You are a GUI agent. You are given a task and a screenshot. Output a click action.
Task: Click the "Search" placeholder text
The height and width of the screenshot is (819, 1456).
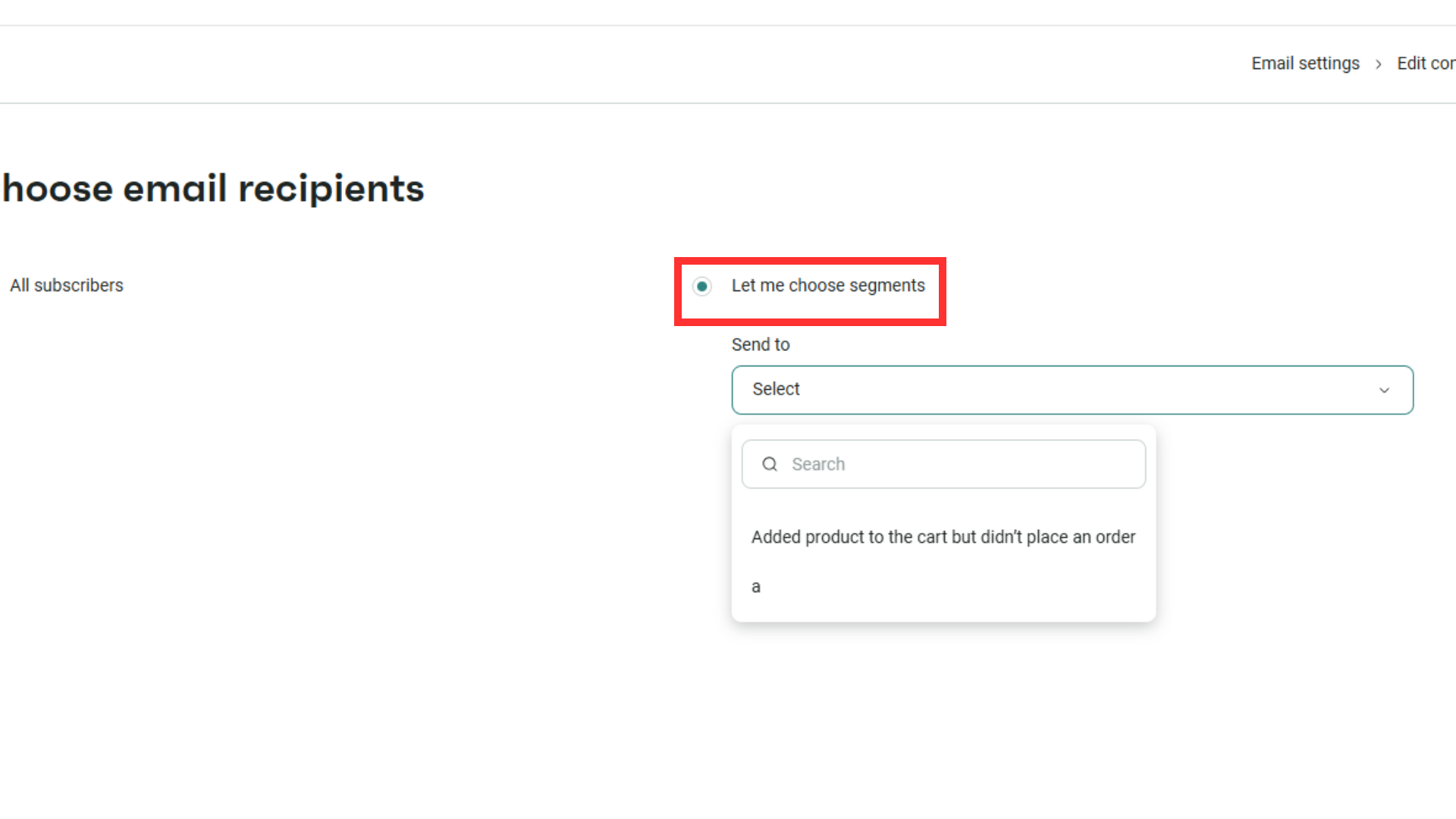(818, 464)
